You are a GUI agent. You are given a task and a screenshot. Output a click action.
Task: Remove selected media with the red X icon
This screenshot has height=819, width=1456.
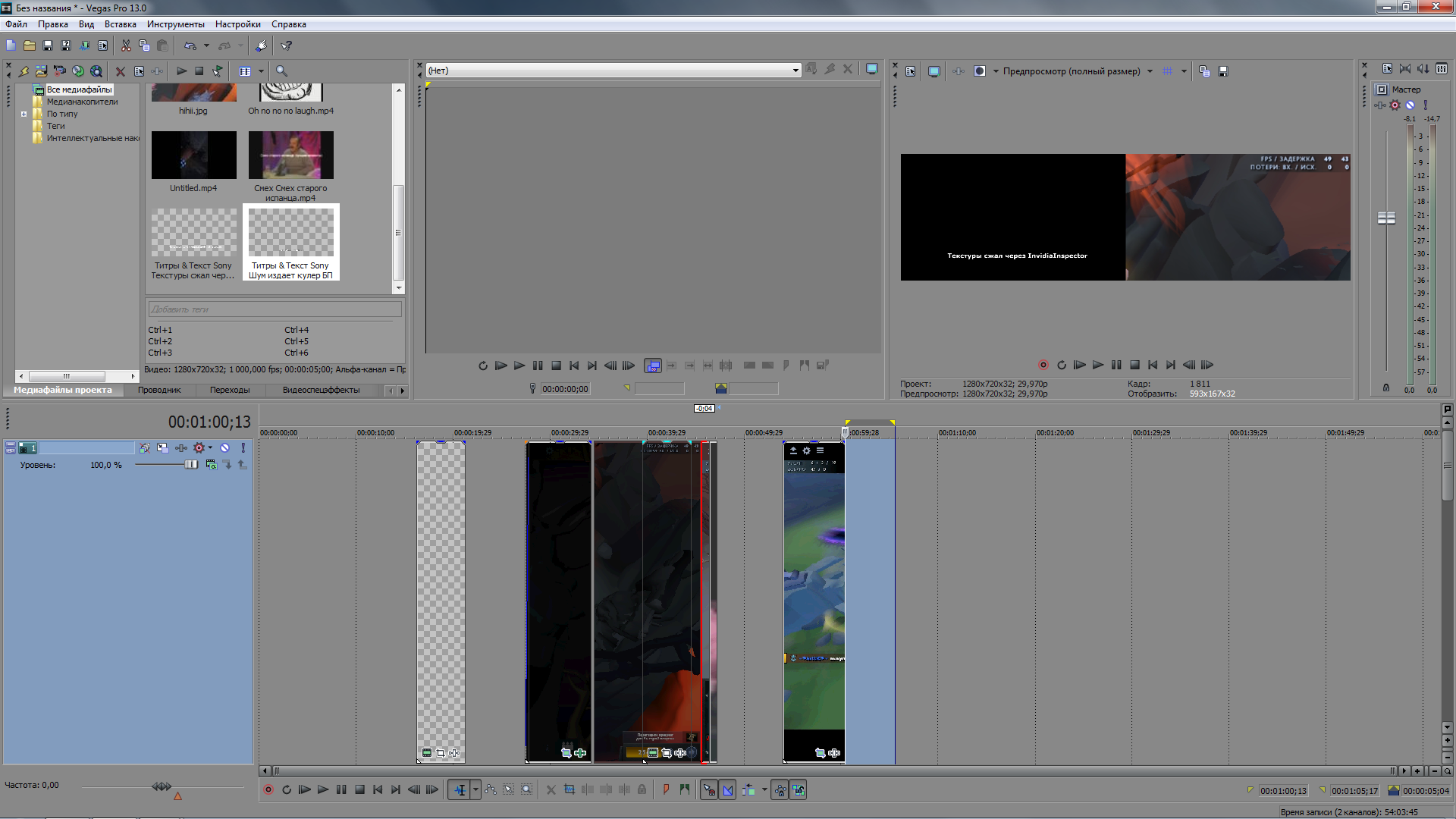120,71
